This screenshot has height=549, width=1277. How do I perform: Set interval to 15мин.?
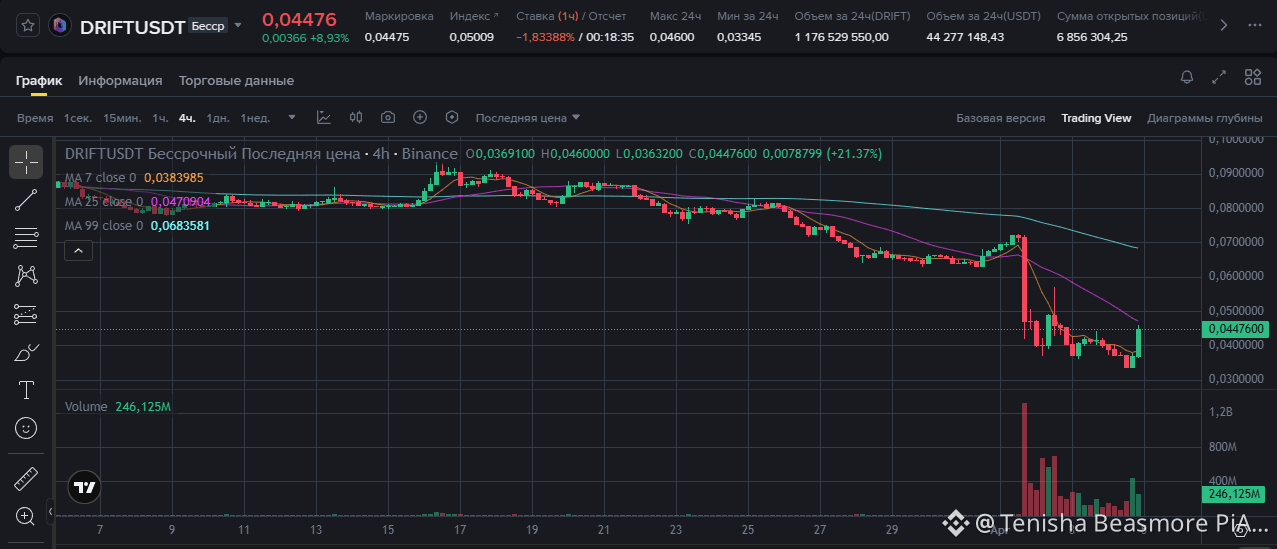122,118
